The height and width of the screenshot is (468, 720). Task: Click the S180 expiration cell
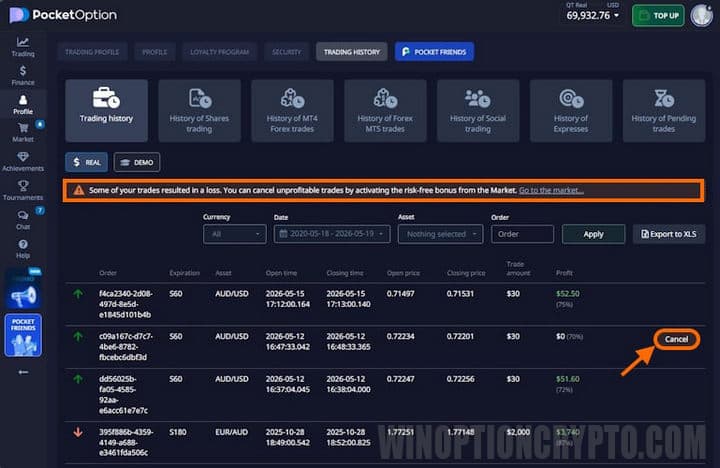pos(178,432)
